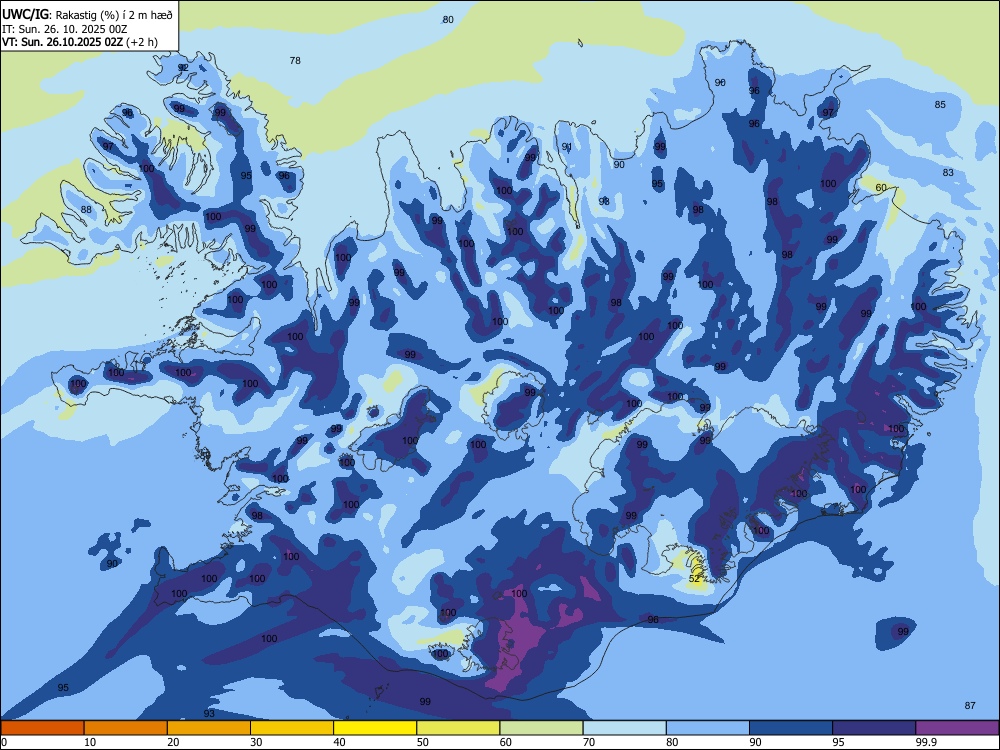Click the '83' value off the east coast
The image size is (1000, 750).
pos(948,172)
